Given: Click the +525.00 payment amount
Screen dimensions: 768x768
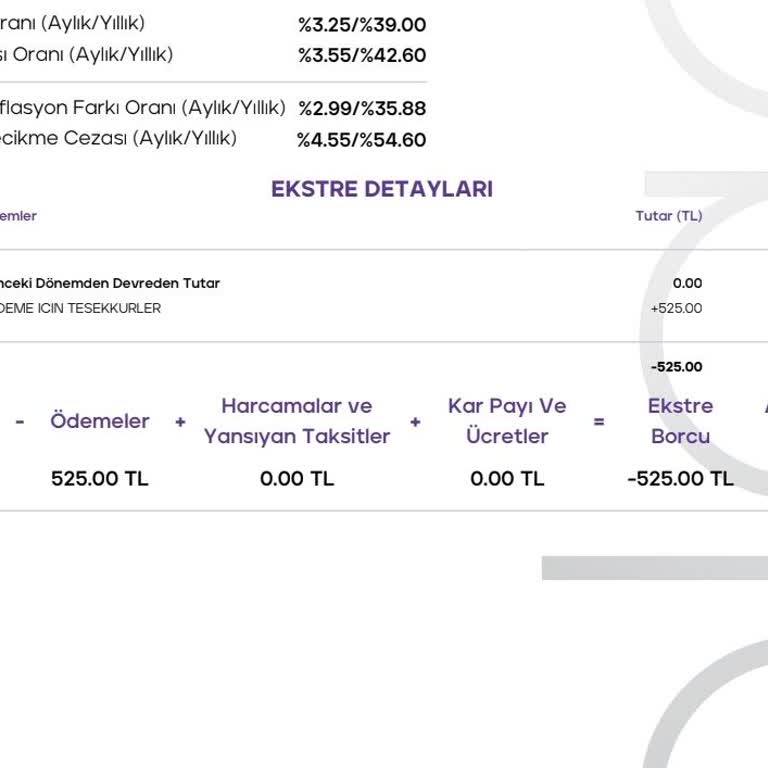Looking at the screenshot, I should pyautogui.click(x=676, y=308).
